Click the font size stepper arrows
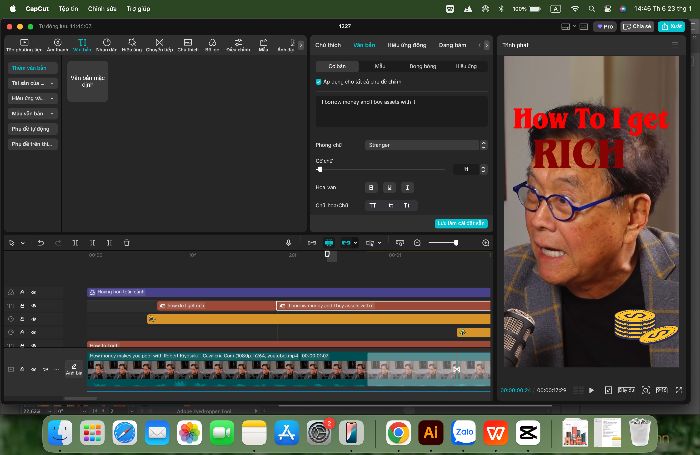The width and height of the screenshot is (700, 455). click(x=483, y=169)
